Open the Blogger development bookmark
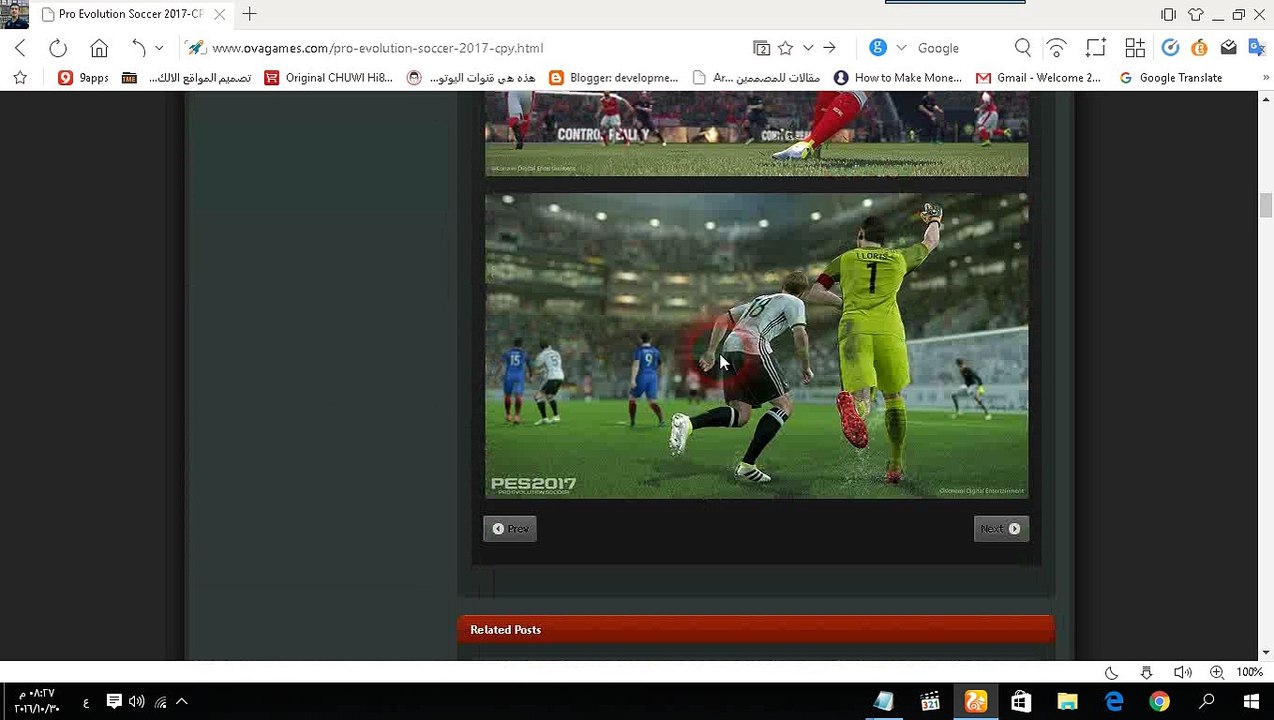 pos(614,77)
